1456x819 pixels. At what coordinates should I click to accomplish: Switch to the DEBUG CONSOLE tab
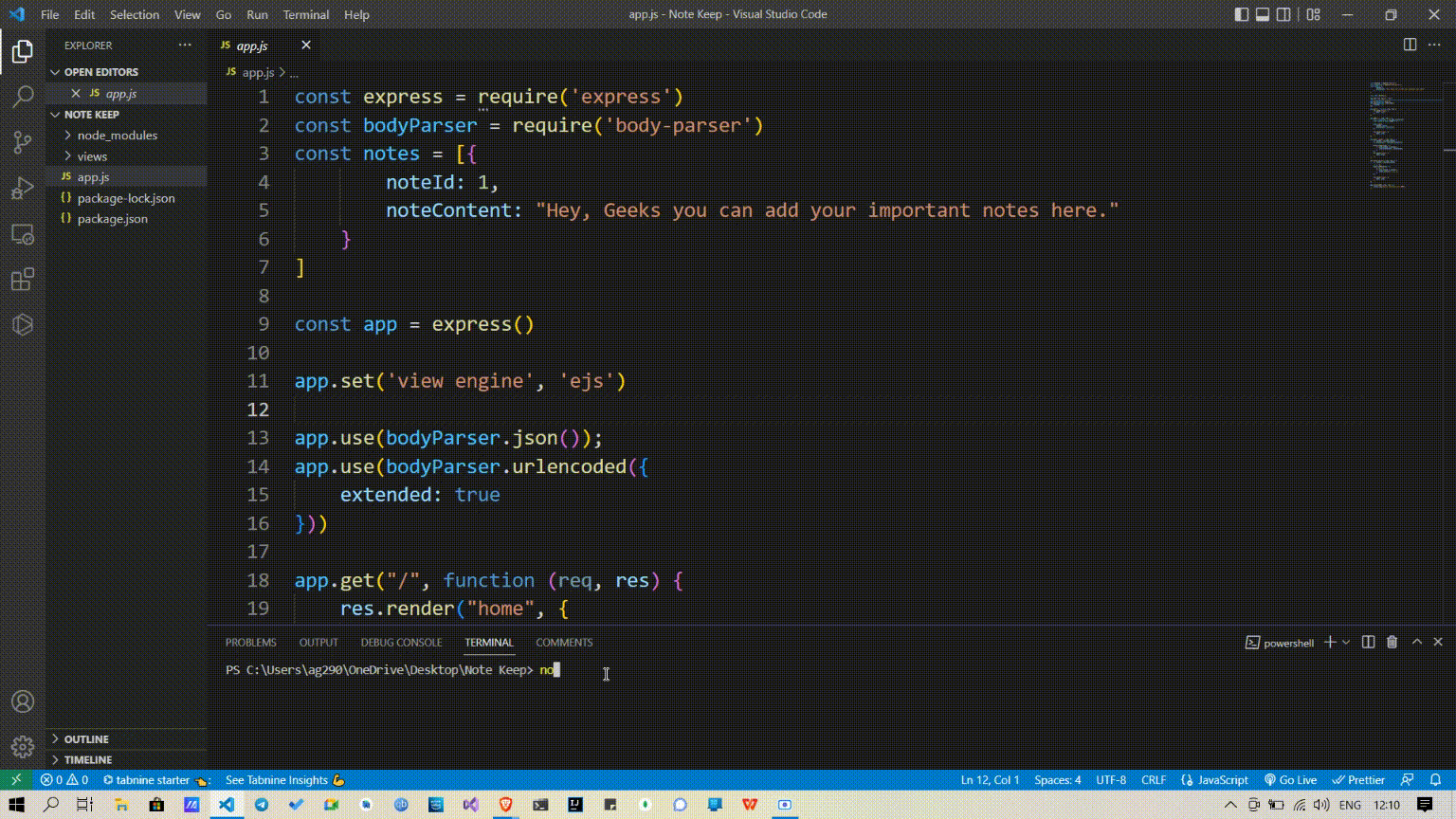401,643
